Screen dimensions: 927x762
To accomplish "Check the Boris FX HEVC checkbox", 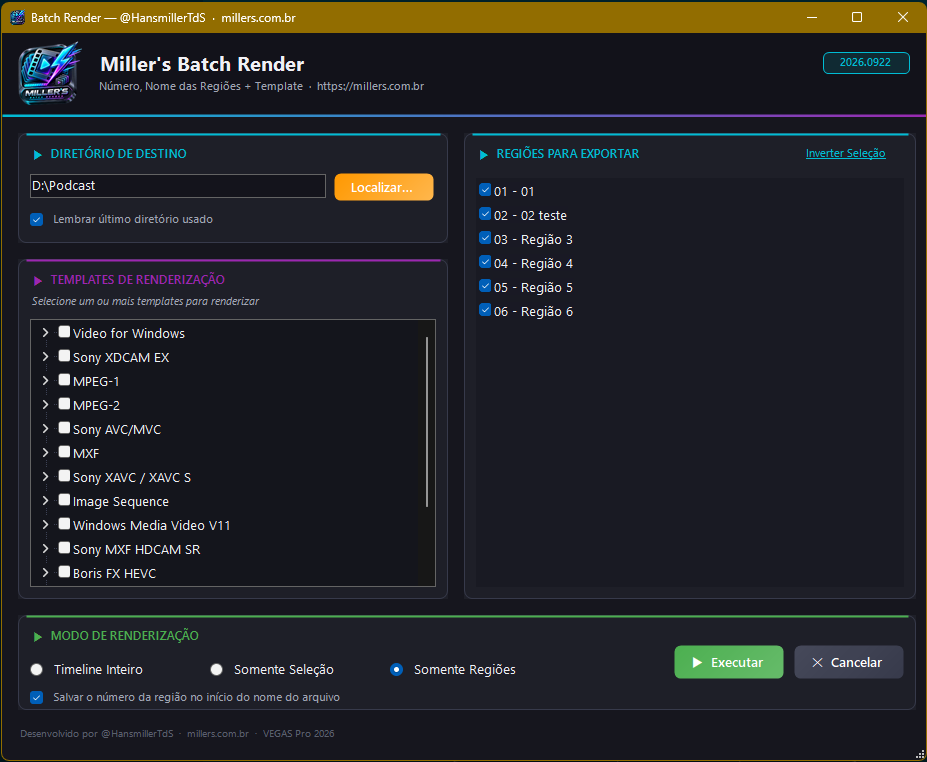I will coord(64,572).
